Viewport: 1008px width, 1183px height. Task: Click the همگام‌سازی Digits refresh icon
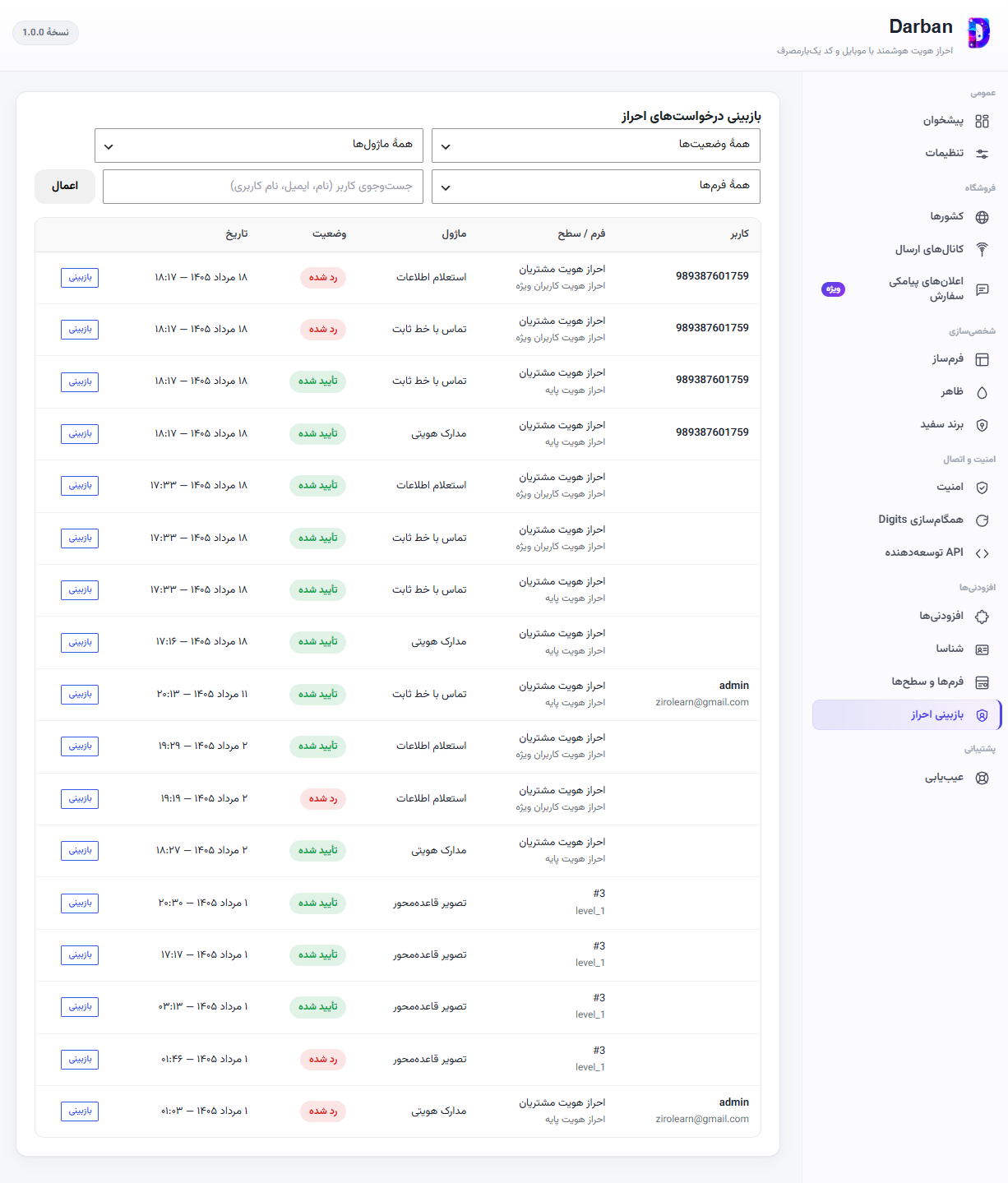982,520
